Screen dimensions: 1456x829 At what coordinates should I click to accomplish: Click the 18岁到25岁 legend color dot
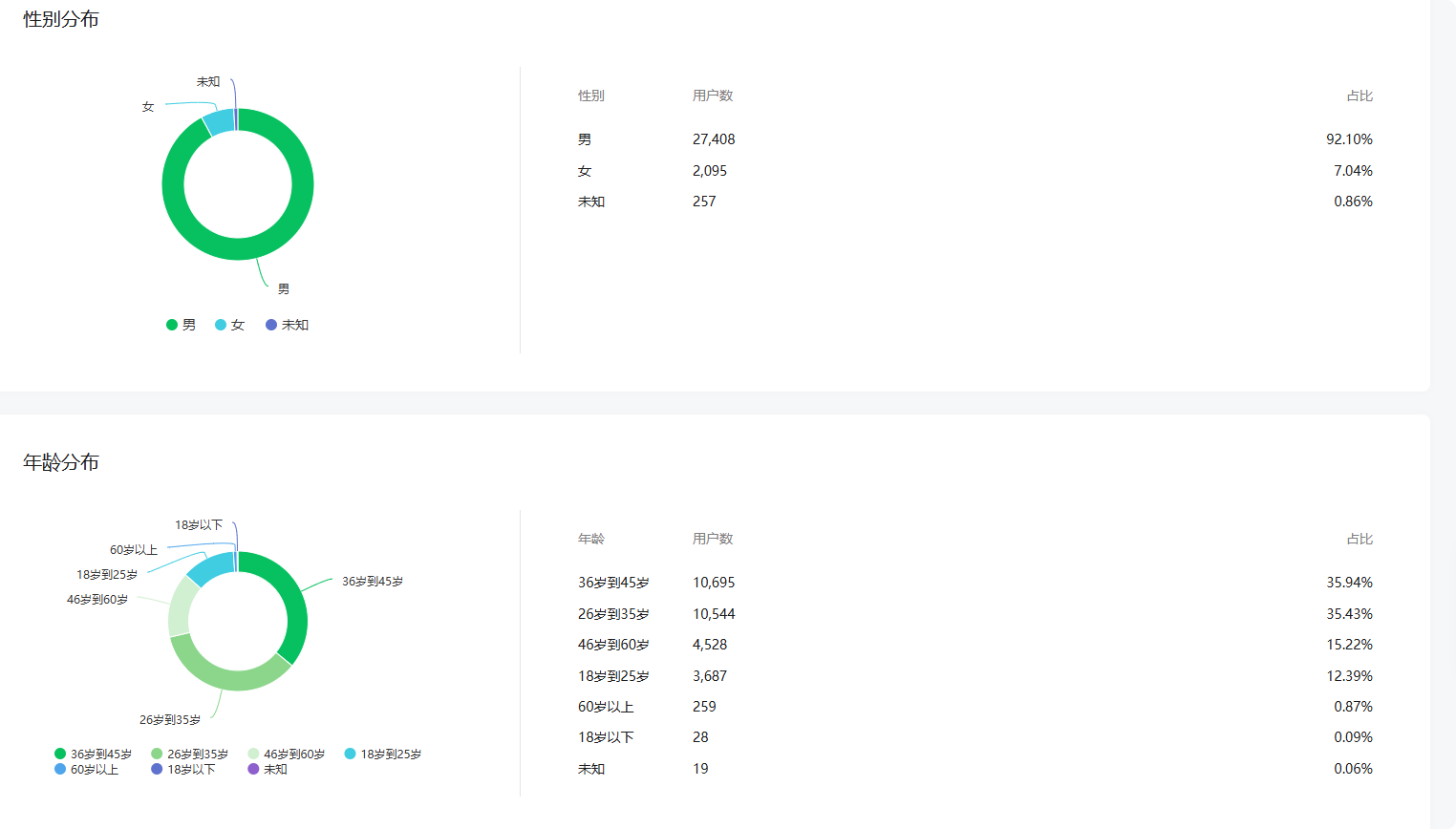(351, 755)
